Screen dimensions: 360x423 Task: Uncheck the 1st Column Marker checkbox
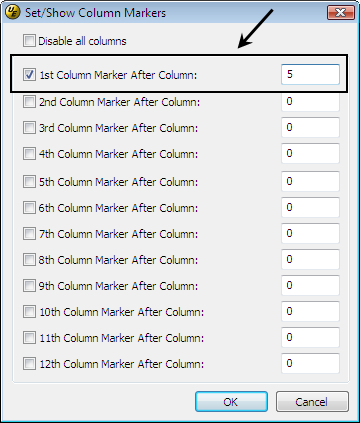29,74
